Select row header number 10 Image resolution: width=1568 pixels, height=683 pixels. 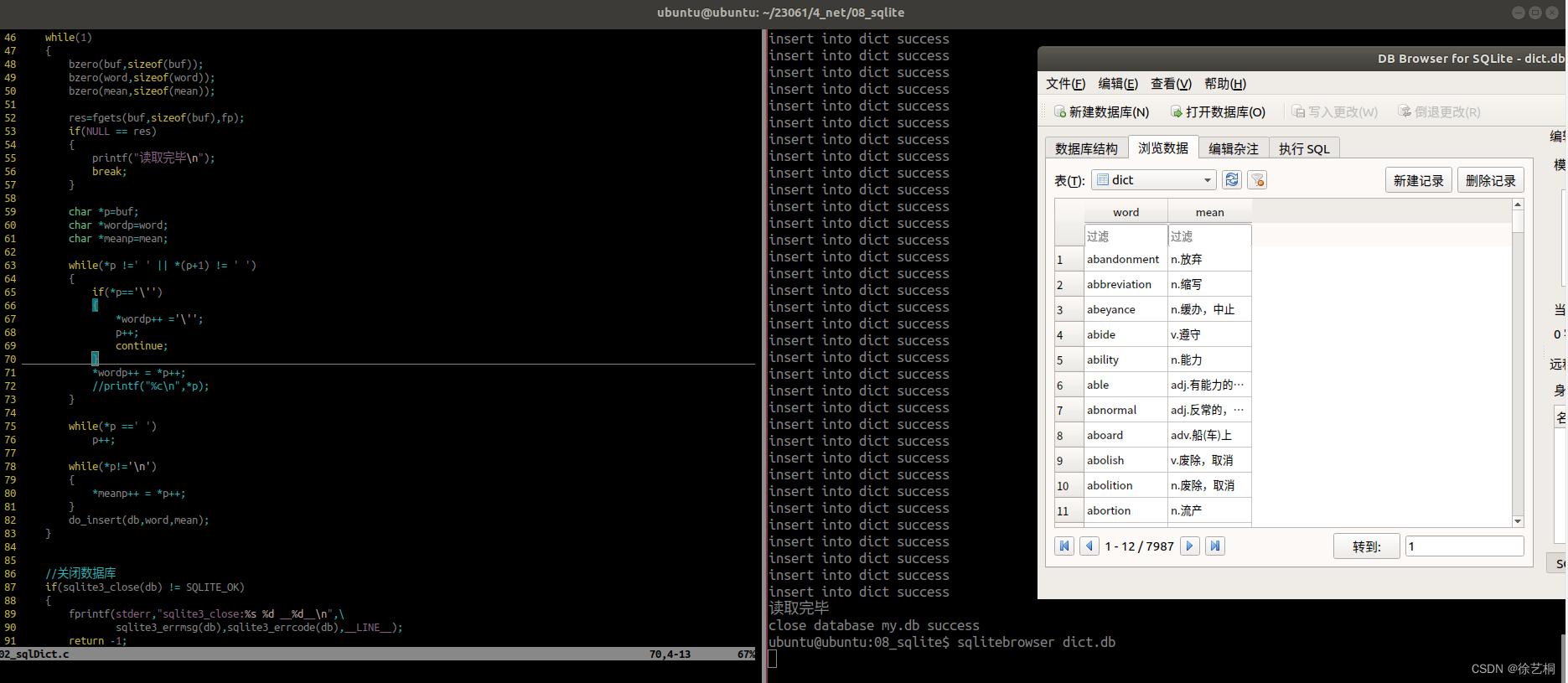[x=1069, y=486]
